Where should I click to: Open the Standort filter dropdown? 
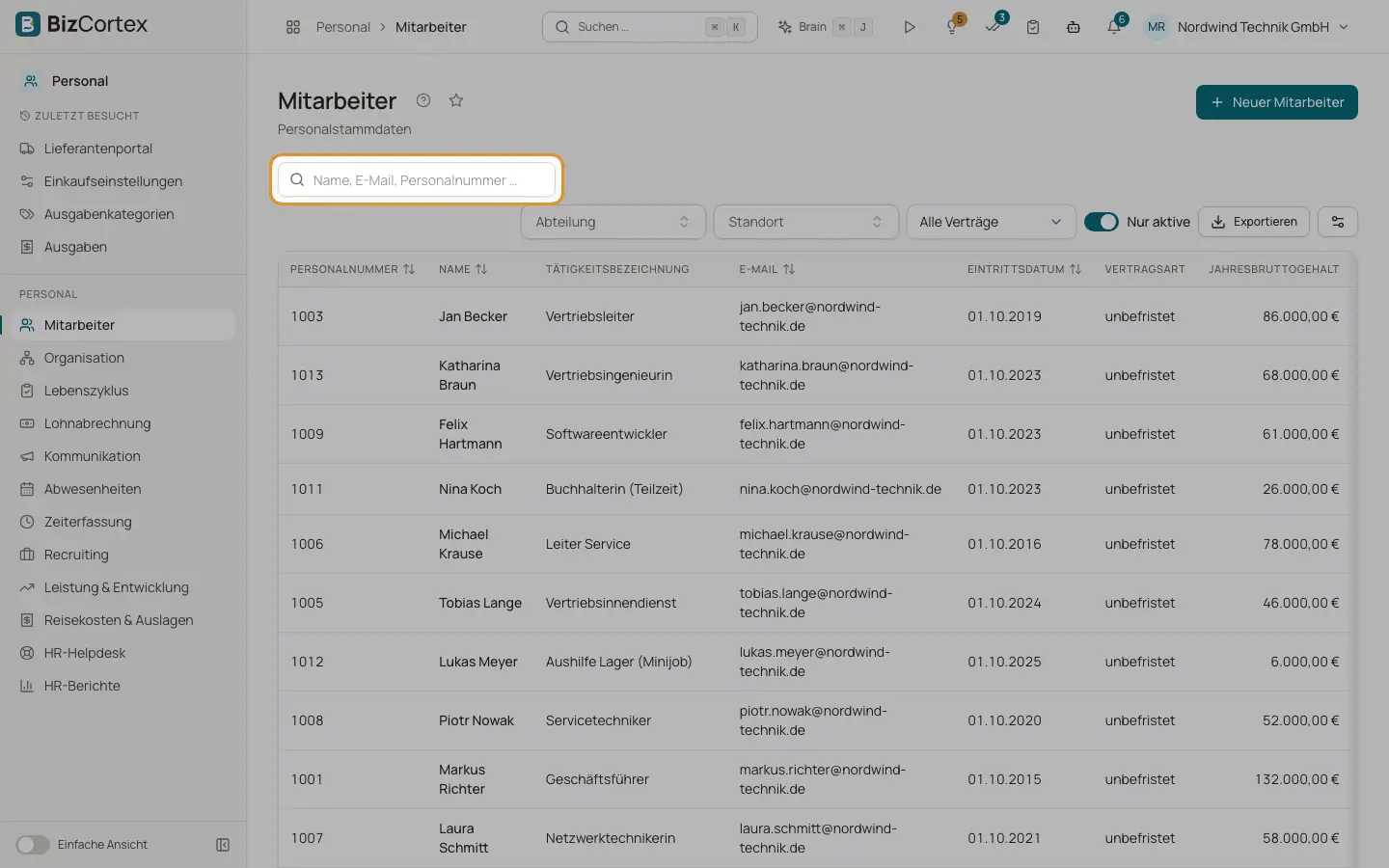click(806, 222)
